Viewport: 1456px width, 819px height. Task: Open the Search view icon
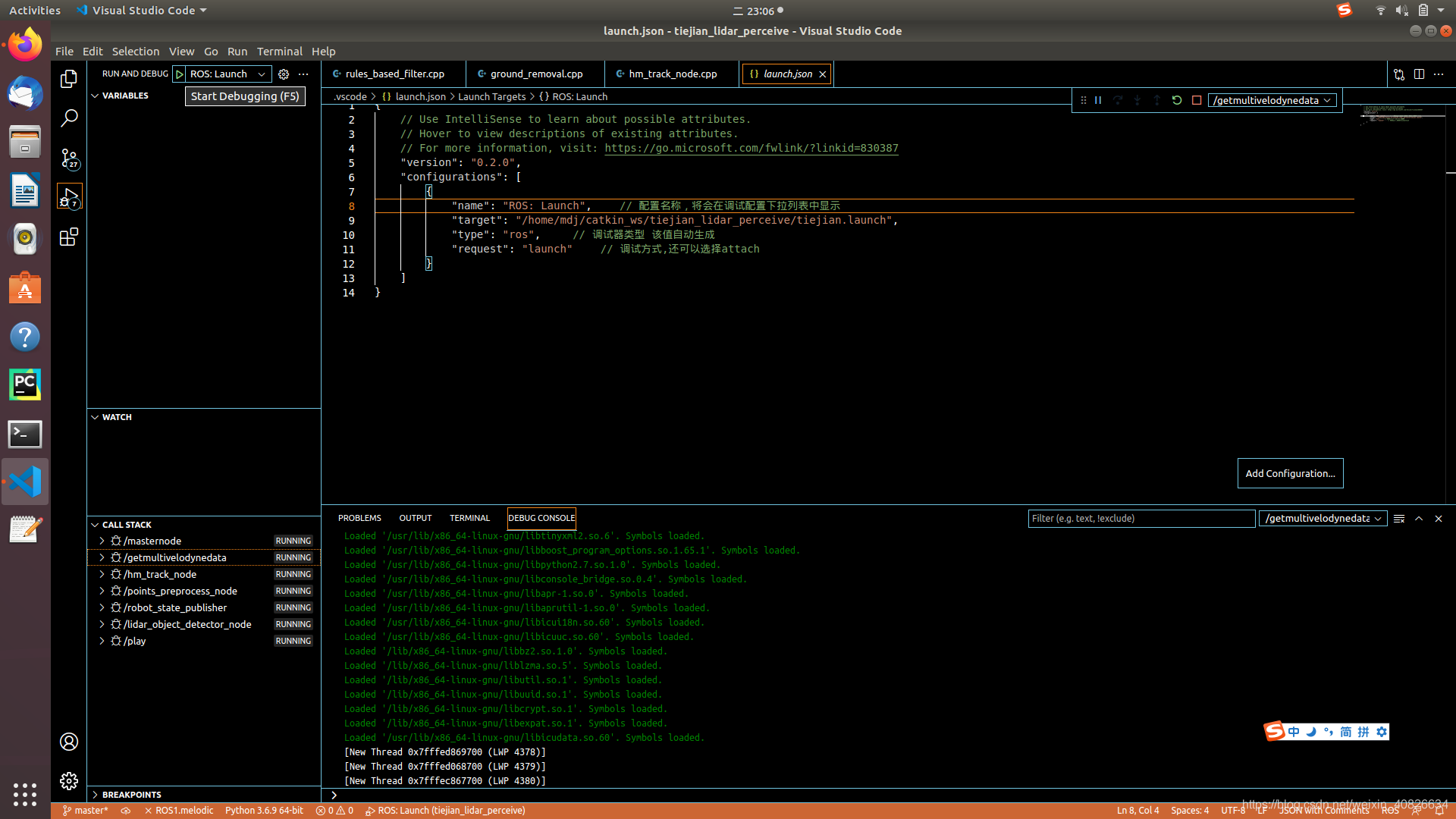(x=69, y=118)
